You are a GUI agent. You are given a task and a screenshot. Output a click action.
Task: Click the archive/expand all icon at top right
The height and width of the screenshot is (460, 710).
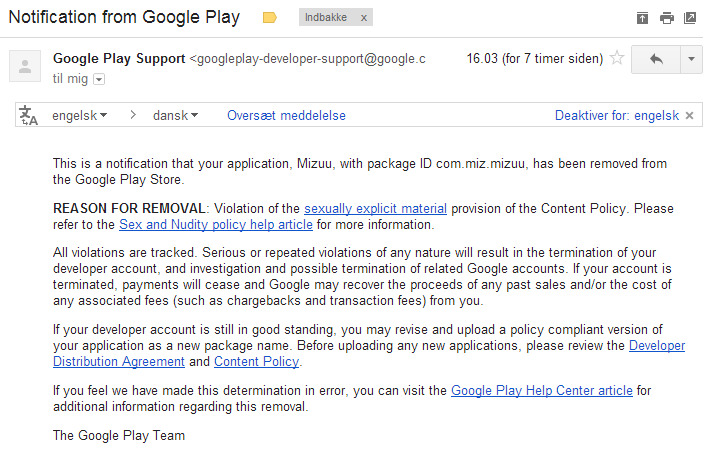[642, 18]
